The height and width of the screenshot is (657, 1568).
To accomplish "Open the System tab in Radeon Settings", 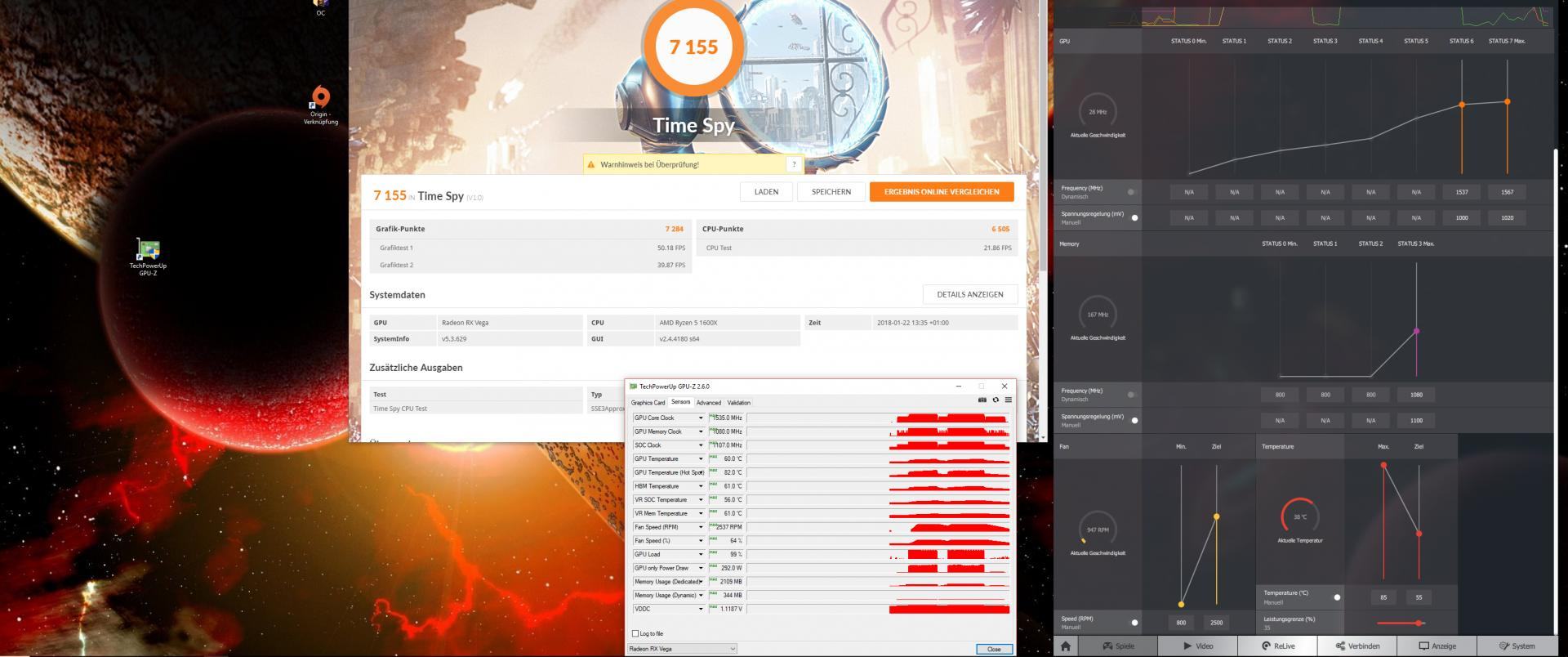I will tap(1517, 646).
